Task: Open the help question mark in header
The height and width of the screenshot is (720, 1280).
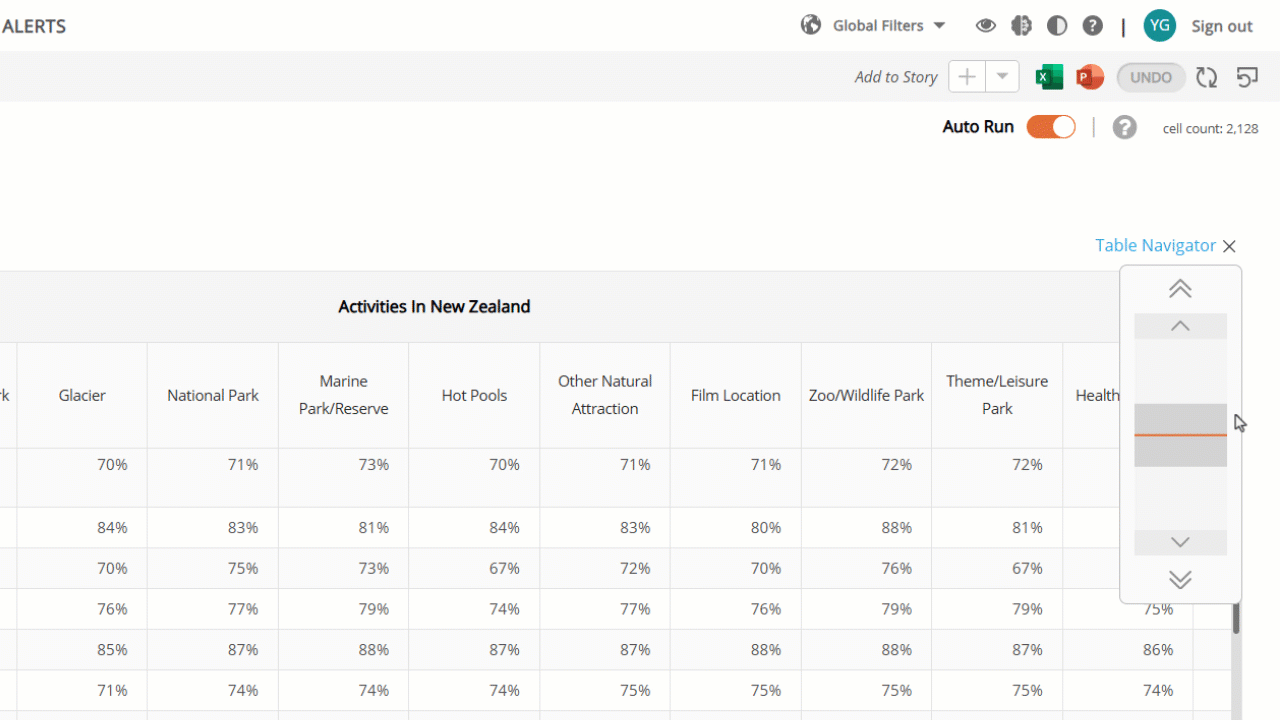Action: (x=1093, y=26)
